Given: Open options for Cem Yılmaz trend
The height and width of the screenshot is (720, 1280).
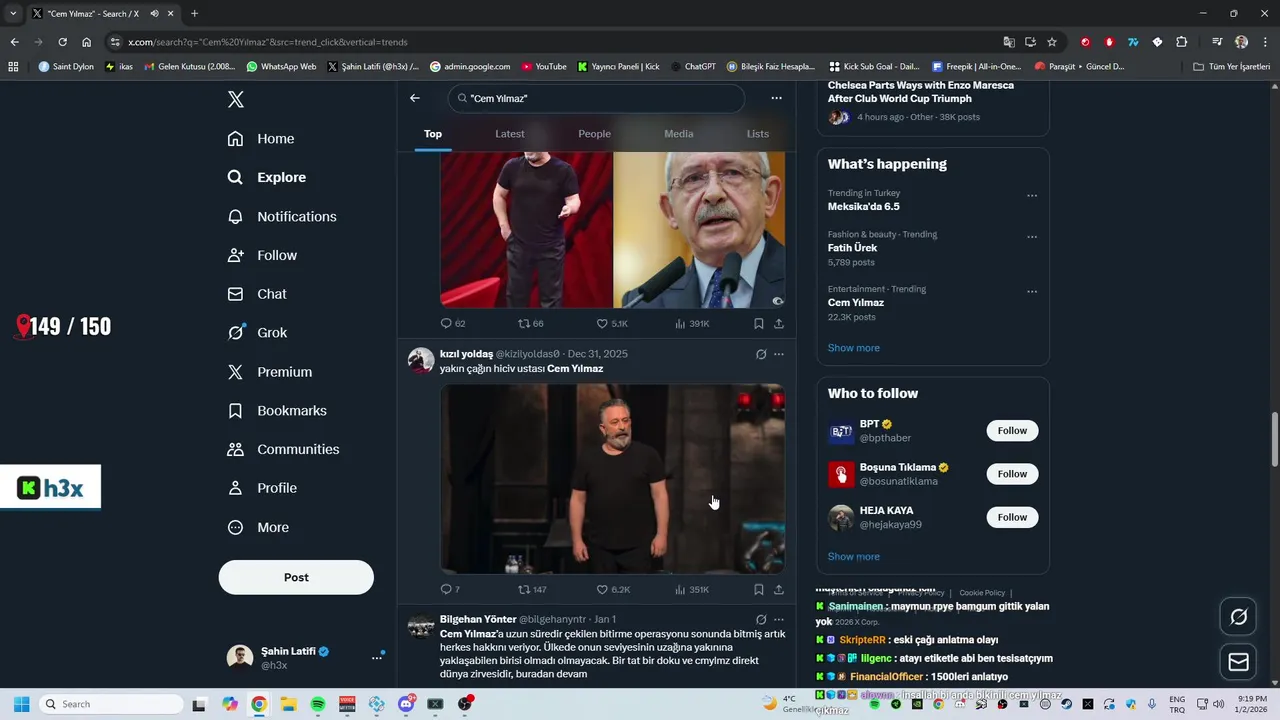Looking at the screenshot, I should click(1032, 292).
